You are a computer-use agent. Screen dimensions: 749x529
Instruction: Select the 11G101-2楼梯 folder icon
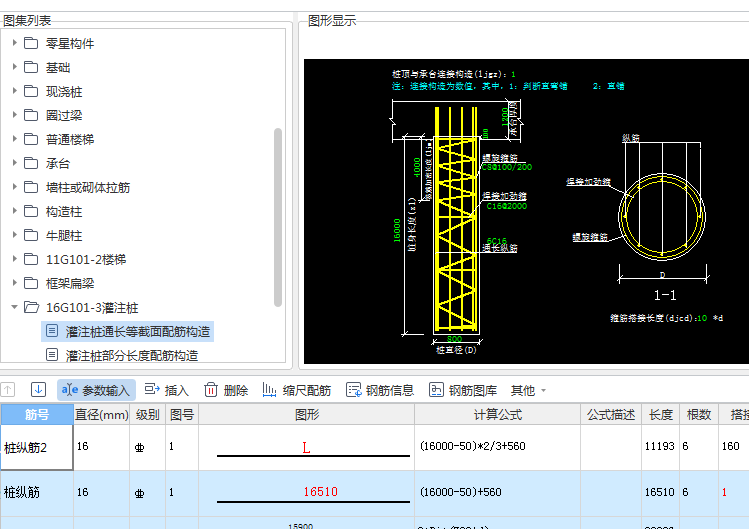[31, 259]
